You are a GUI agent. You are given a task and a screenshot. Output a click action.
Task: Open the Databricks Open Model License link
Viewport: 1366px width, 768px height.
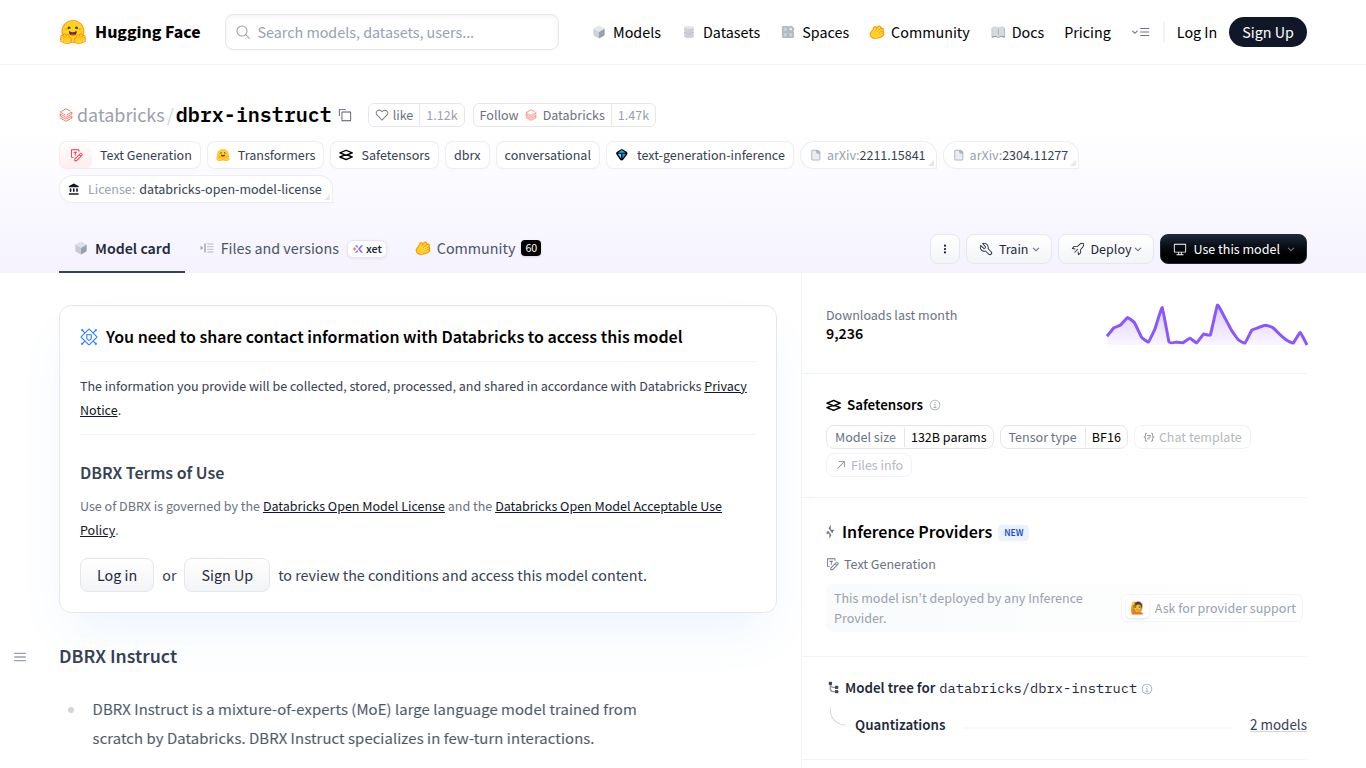pyautogui.click(x=354, y=507)
